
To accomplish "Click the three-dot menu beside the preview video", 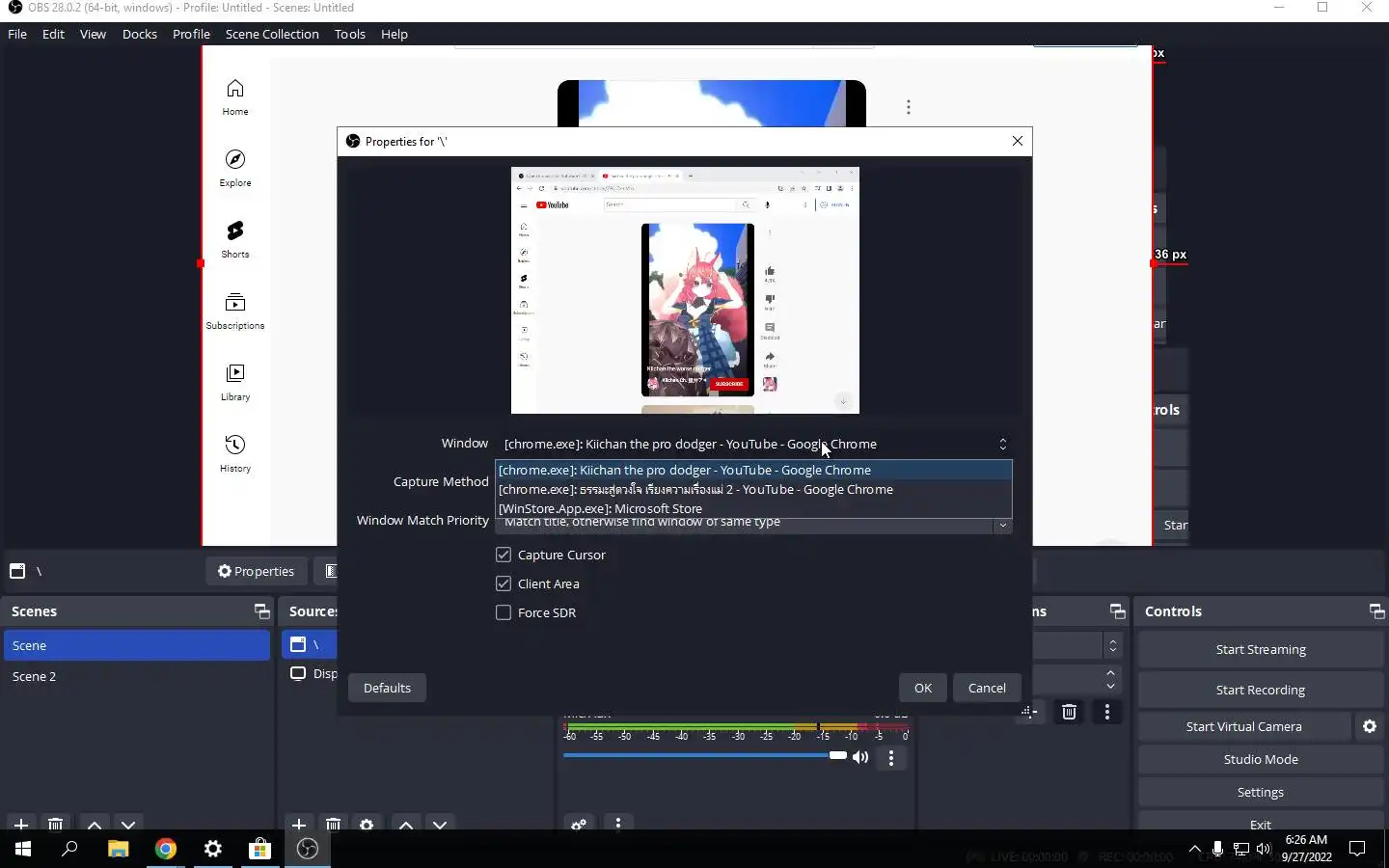I will [909, 107].
